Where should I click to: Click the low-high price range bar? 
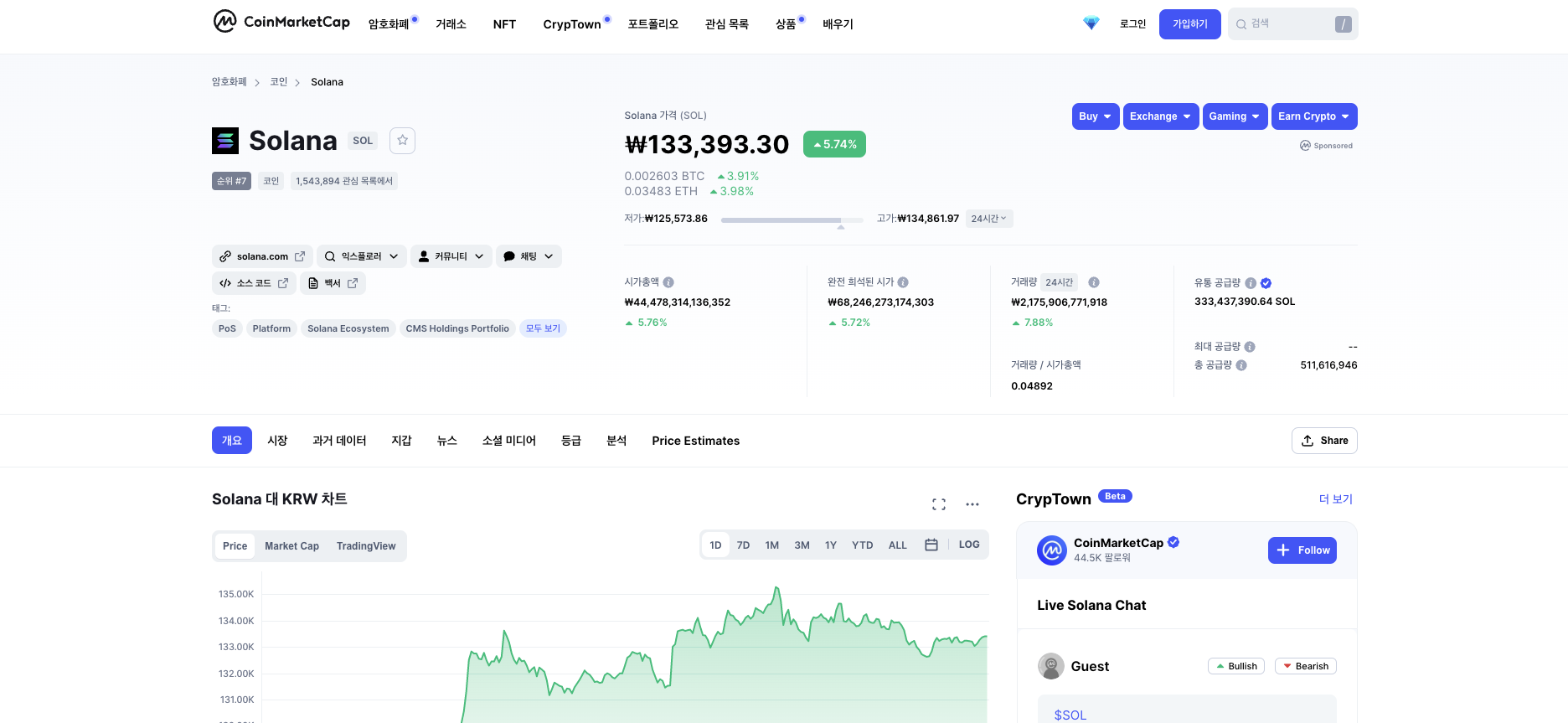tap(781, 220)
